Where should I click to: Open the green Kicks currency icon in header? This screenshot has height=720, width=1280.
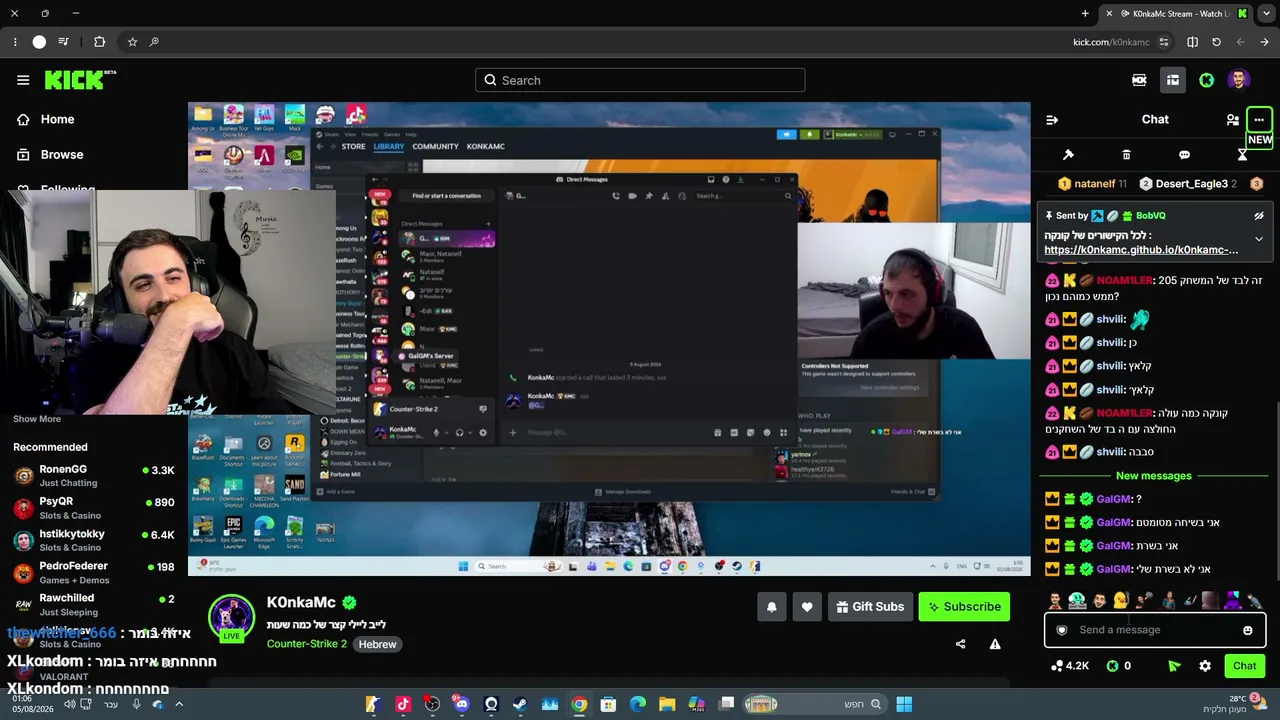click(1207, 80)
